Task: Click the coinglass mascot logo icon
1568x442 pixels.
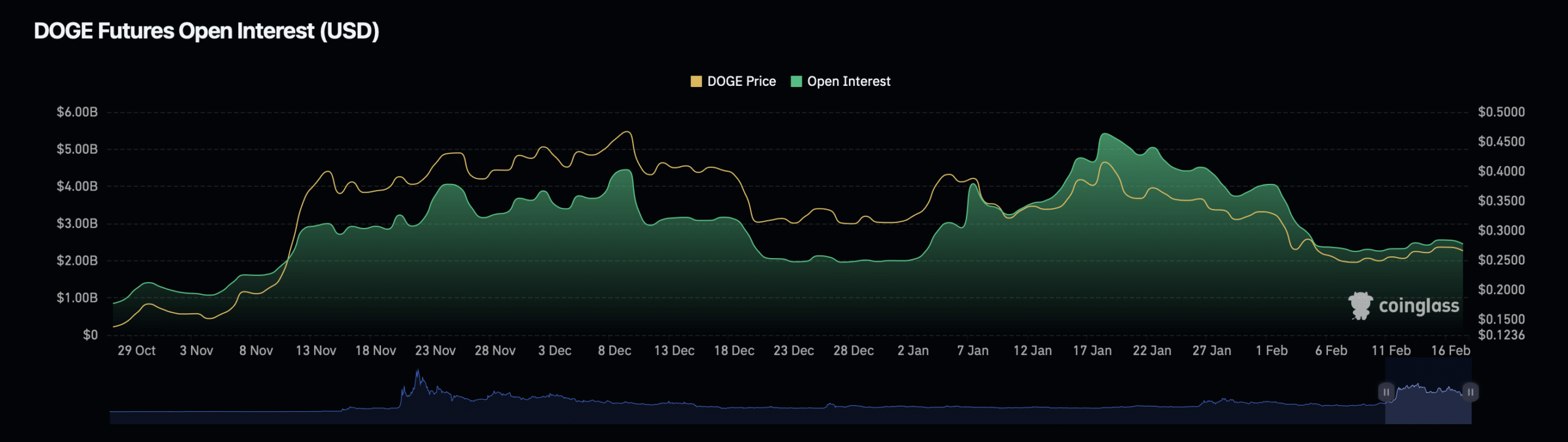Action: (x=1360, y=305)
